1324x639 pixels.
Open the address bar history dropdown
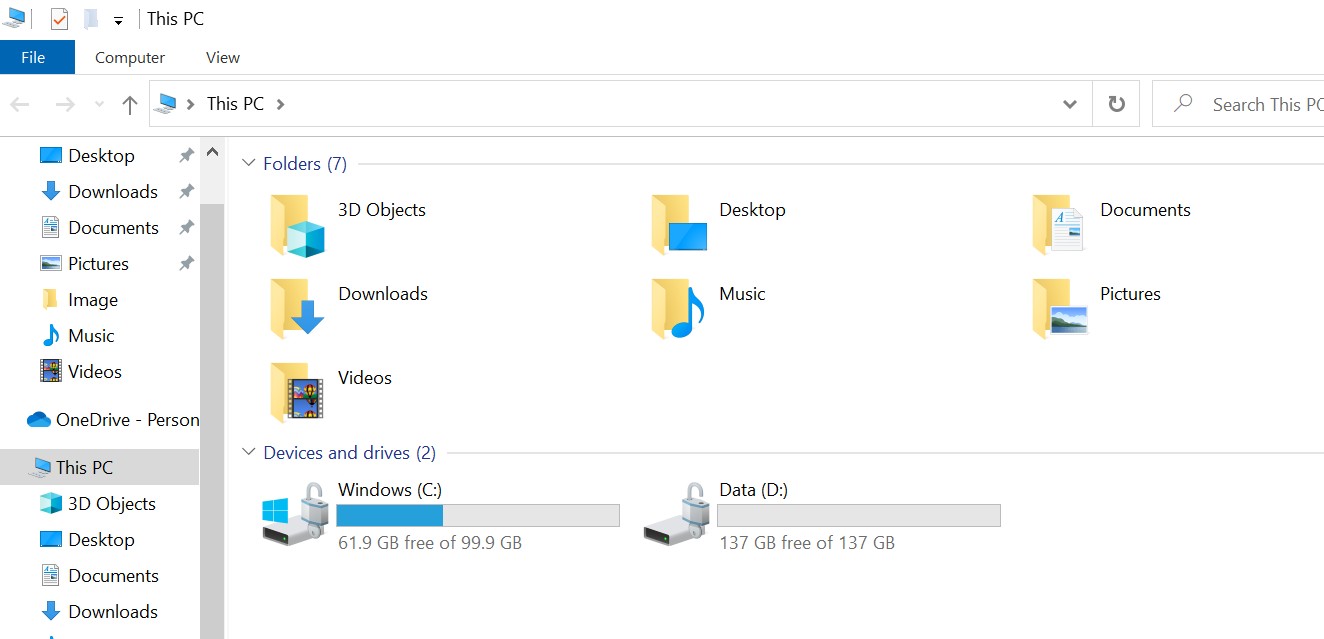coord(1069,103)
